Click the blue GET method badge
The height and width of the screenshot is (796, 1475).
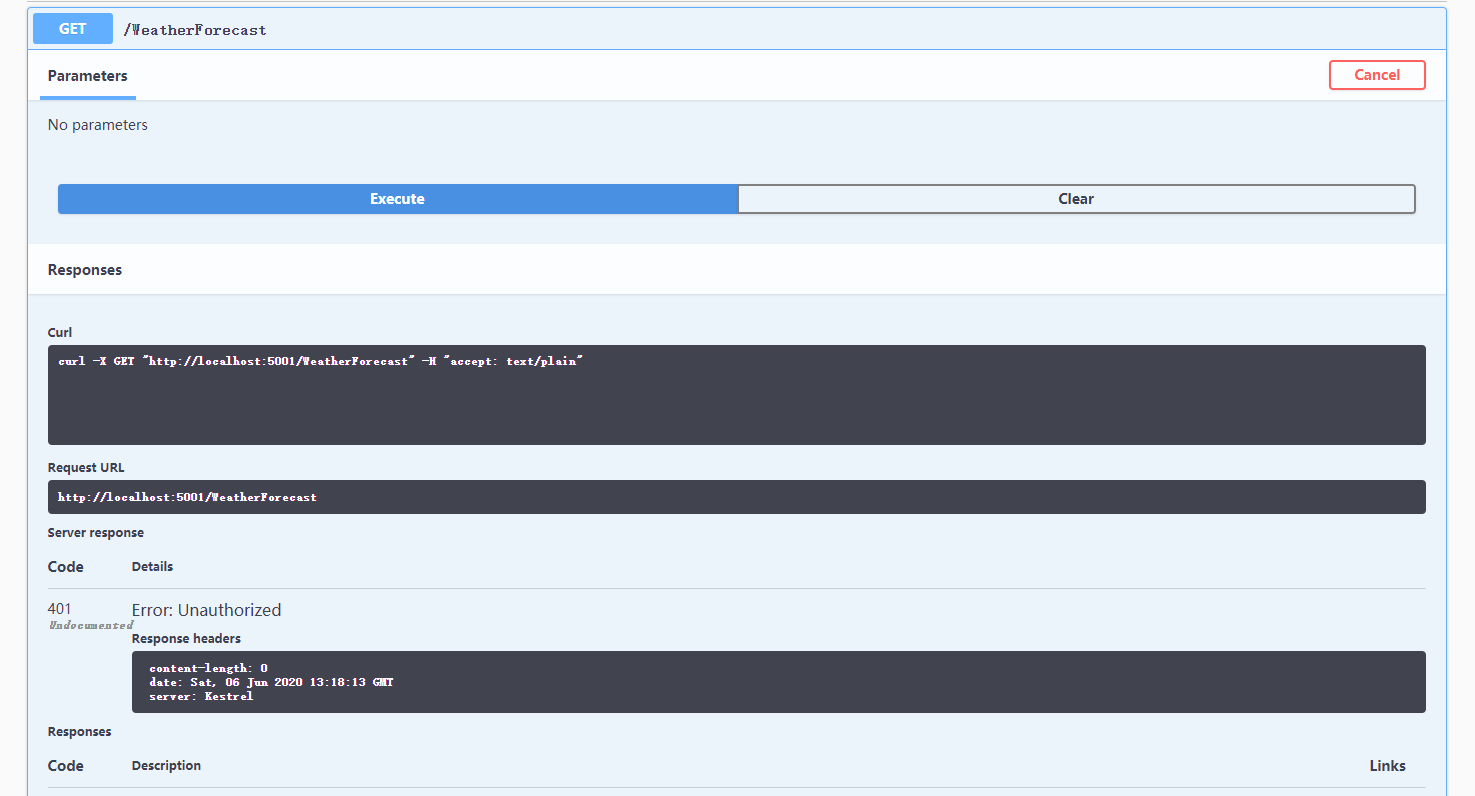[x=73, y=29]
